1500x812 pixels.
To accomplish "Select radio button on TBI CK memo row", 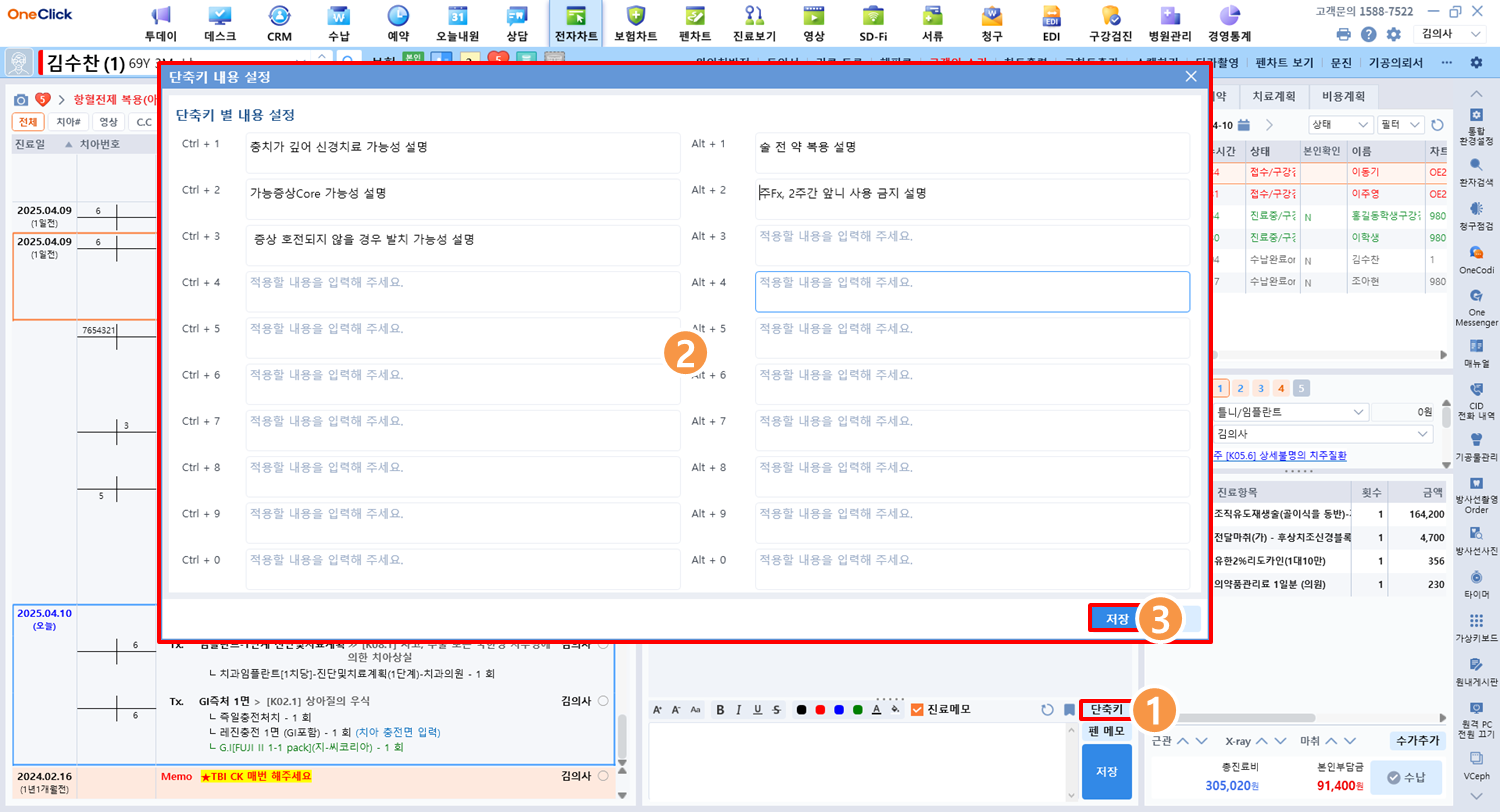I will (x=603, y=776).
